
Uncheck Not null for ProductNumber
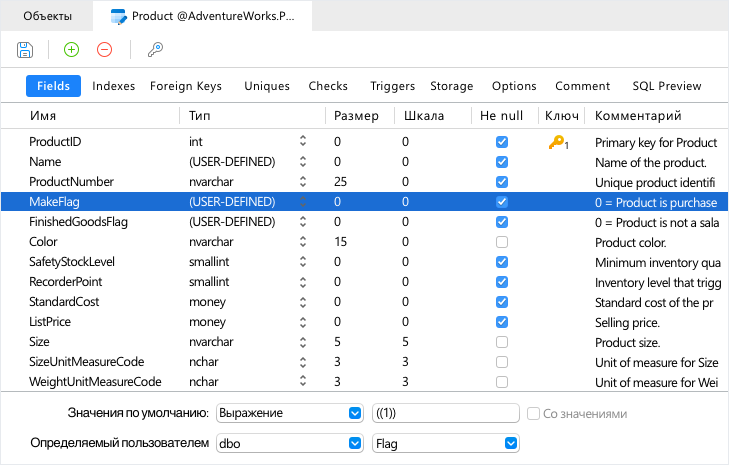point(502,182)
